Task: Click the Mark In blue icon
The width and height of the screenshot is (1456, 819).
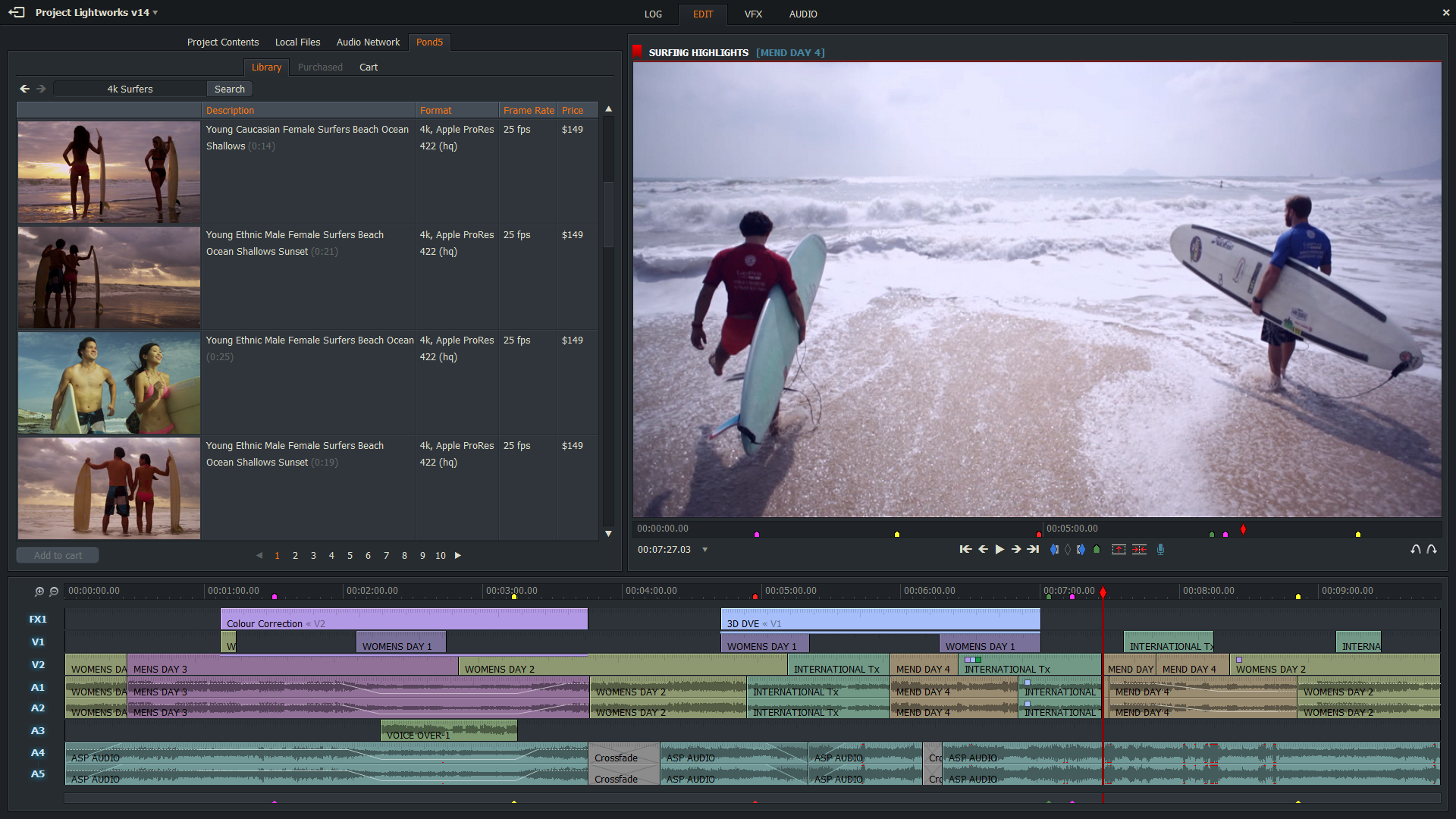Action: tap(1054, 550)
